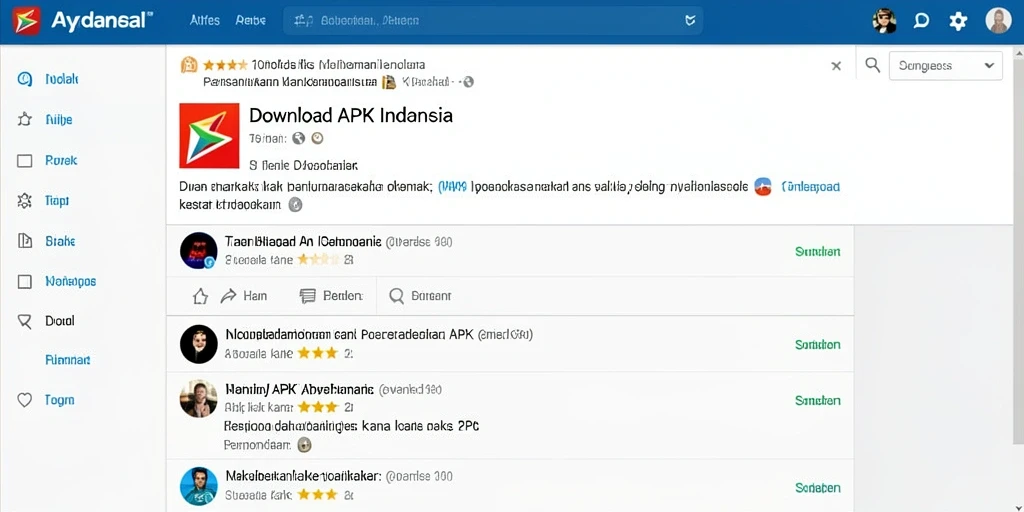
Task: Toggle the Rorek square box in sidebar
Action: tap(24, 161)
